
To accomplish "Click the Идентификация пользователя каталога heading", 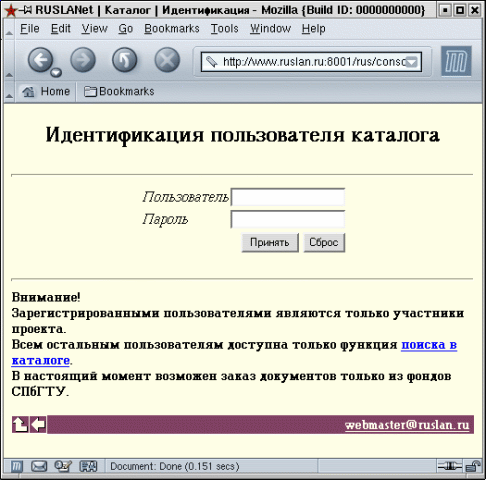I will click(243, 136).
